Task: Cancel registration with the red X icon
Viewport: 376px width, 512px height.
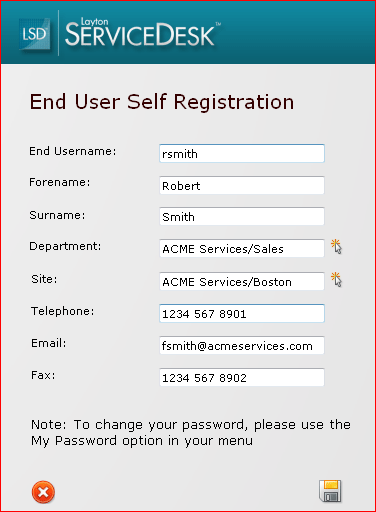Action: [x=43, y=492]
